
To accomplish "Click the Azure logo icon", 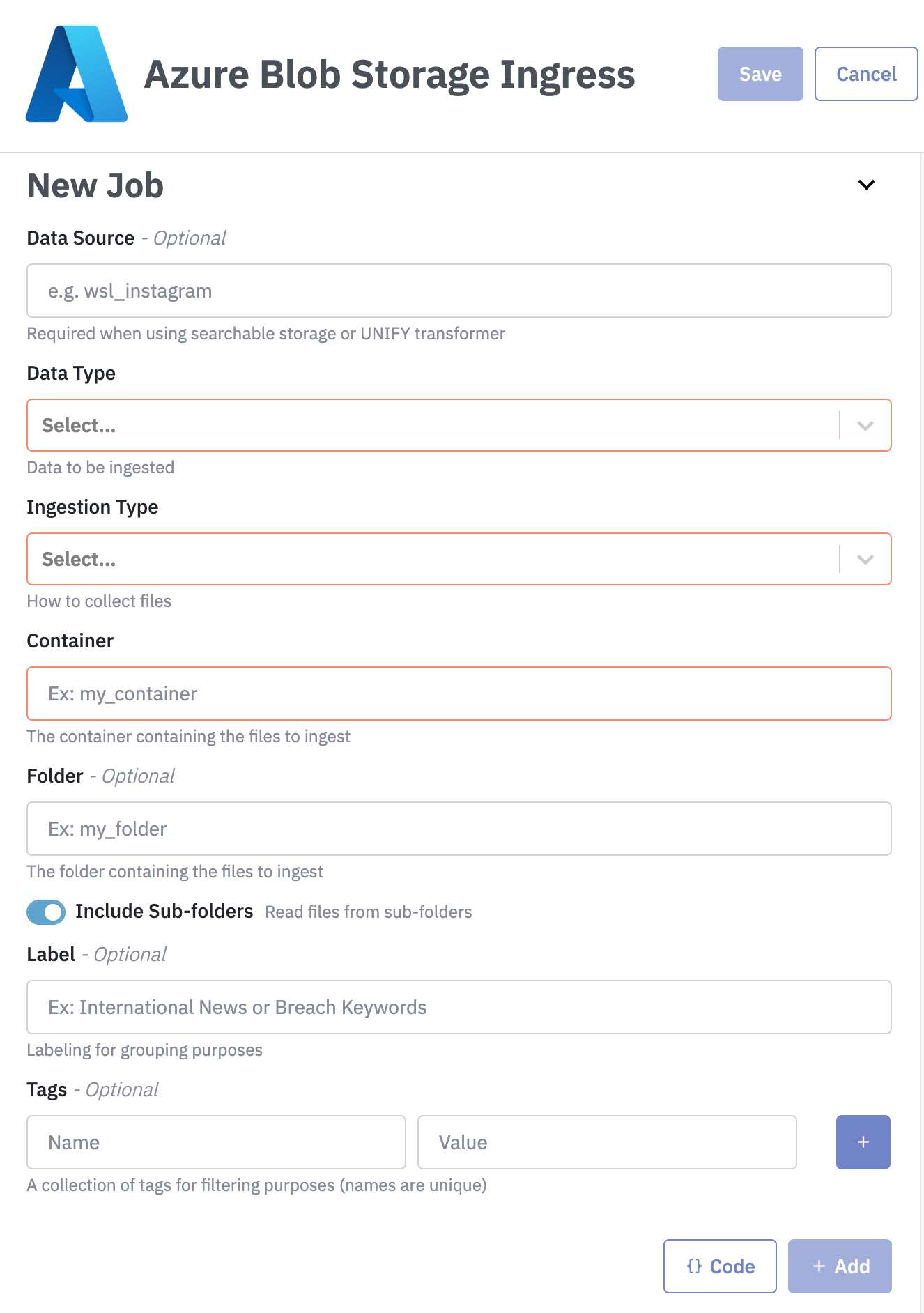I will (x=77, y=75).
